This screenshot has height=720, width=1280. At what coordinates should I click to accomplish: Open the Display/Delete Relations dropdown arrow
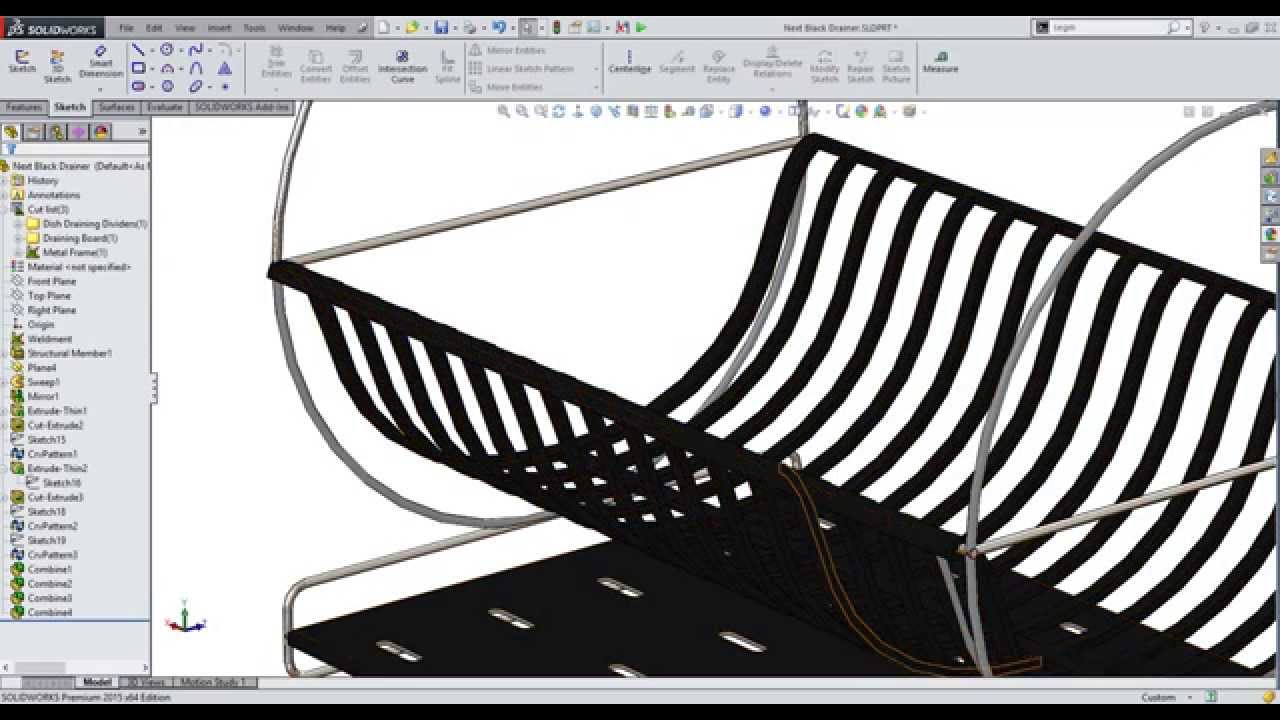click(x=772, y=88)
